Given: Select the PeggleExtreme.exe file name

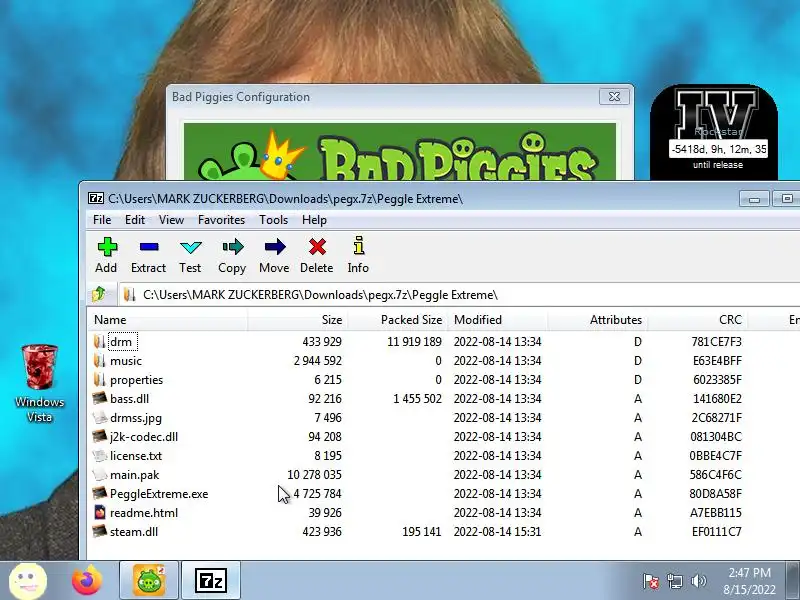Looking at the screenshot, I should point(159,494).
